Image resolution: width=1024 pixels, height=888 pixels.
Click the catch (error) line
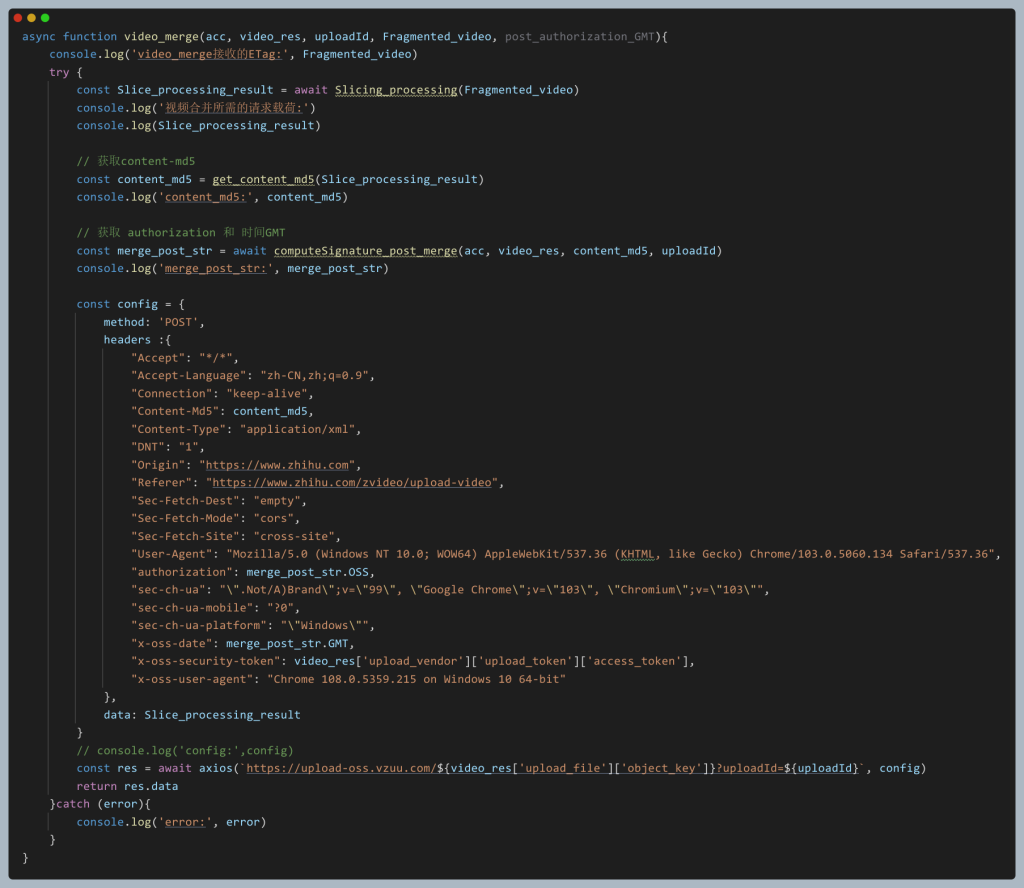(100, 804)
